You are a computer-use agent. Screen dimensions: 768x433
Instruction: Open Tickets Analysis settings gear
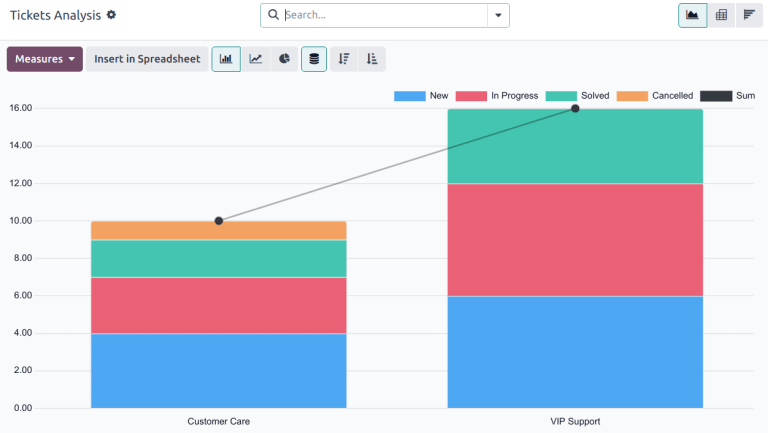click(111, 15)
